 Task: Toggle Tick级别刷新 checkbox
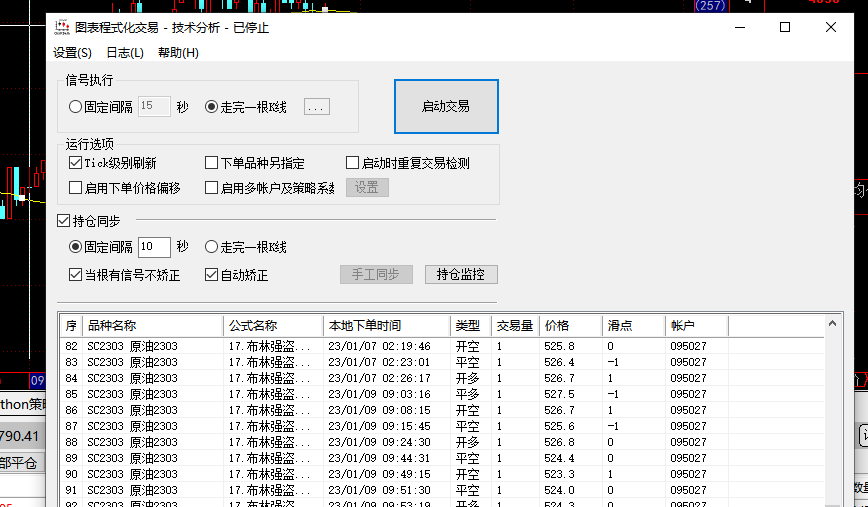[x=75, y=163]
